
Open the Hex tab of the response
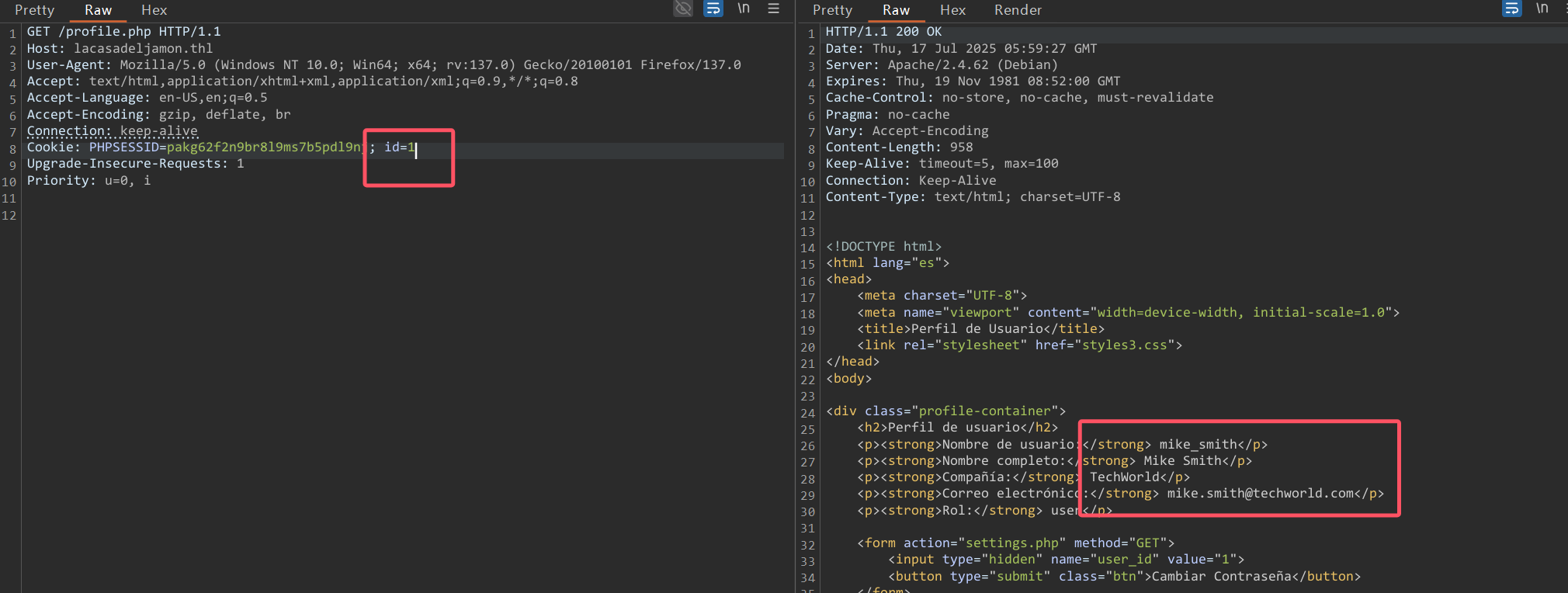point(952,10)
